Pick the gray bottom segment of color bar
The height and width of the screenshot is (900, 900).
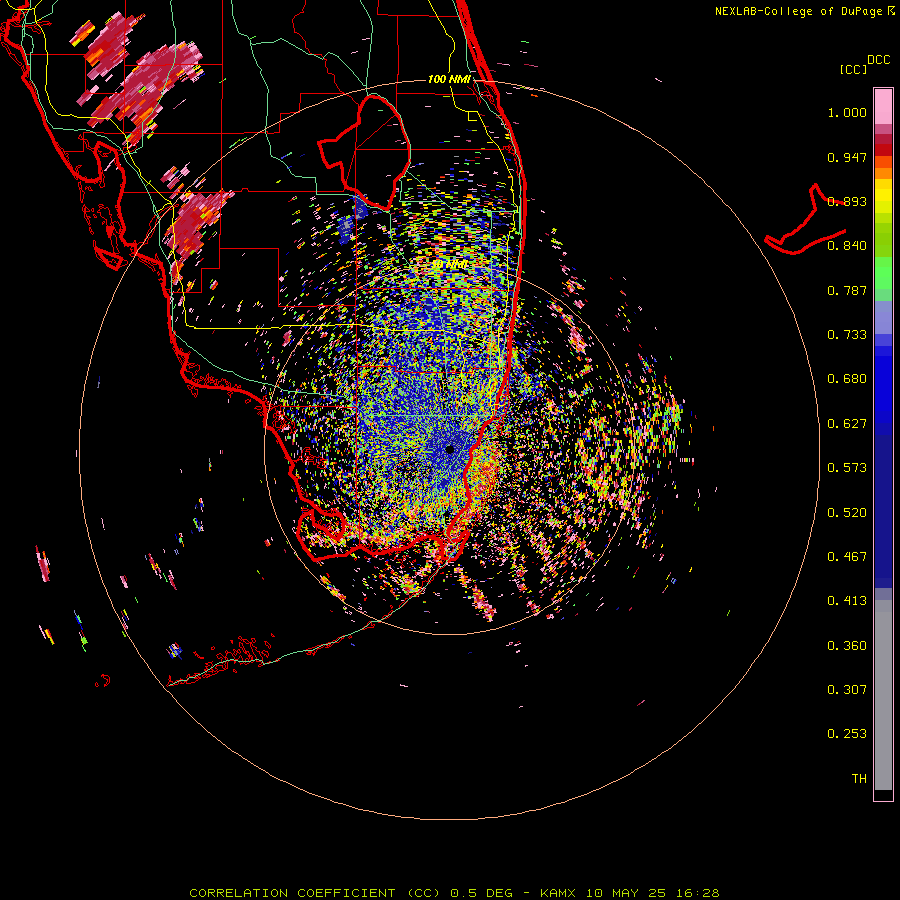883,695
